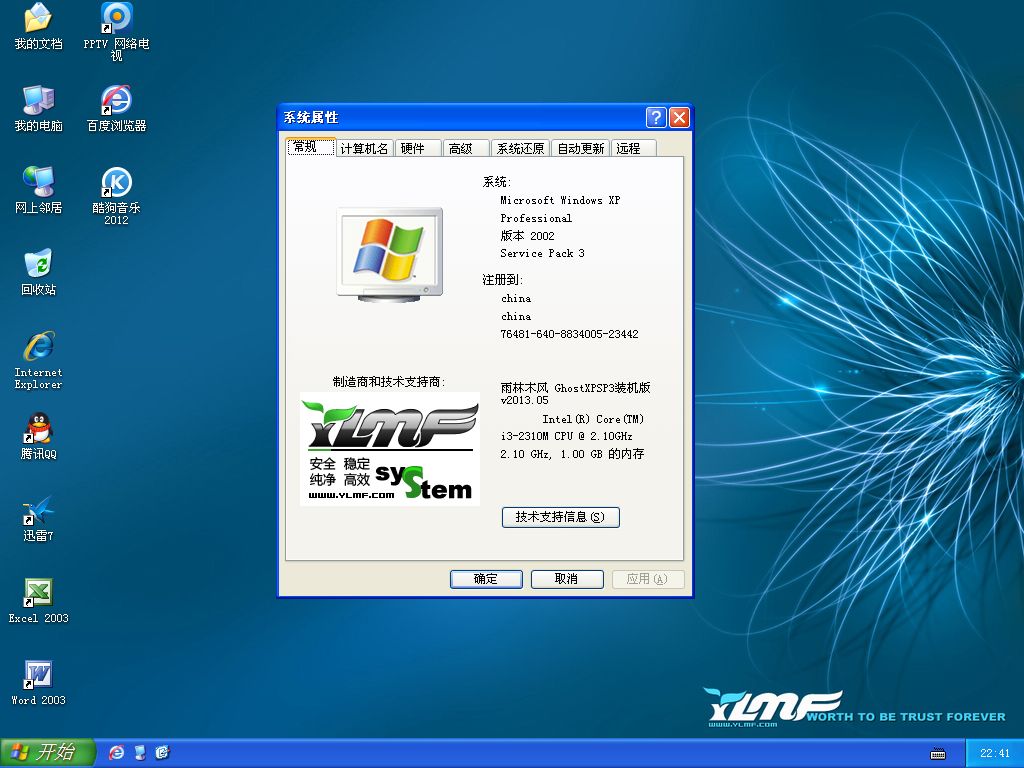Click the 取消 button
This screenshot has width=1024, height=768.
coord(567,579)
